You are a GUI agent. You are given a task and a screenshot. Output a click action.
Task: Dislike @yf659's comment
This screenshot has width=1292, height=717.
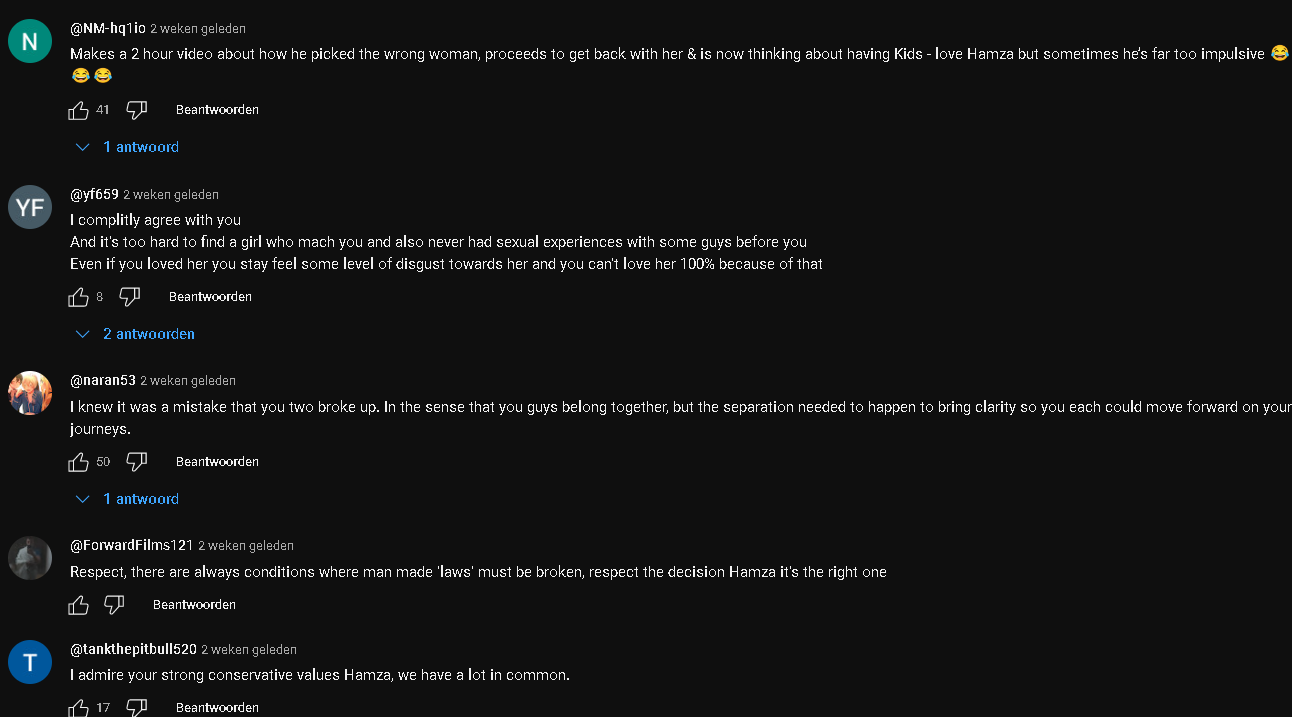tap(130, 297)
